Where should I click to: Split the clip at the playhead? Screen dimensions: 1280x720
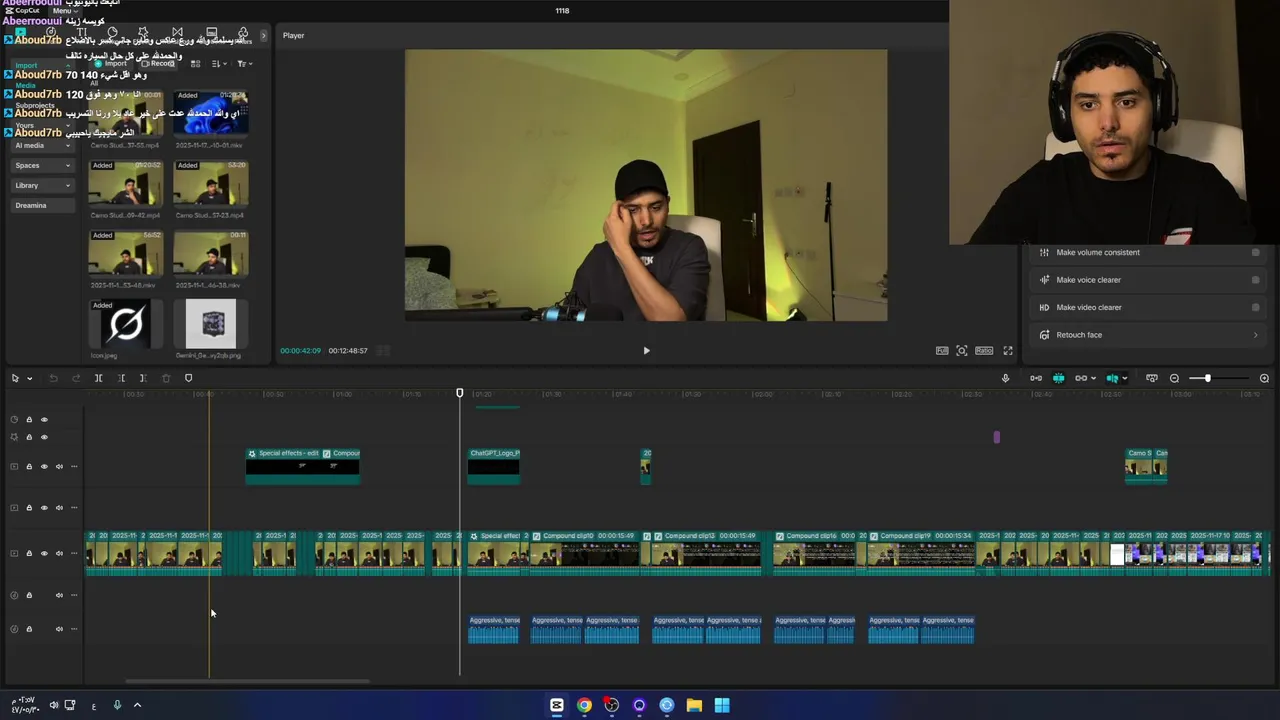(x=98, y=378)
